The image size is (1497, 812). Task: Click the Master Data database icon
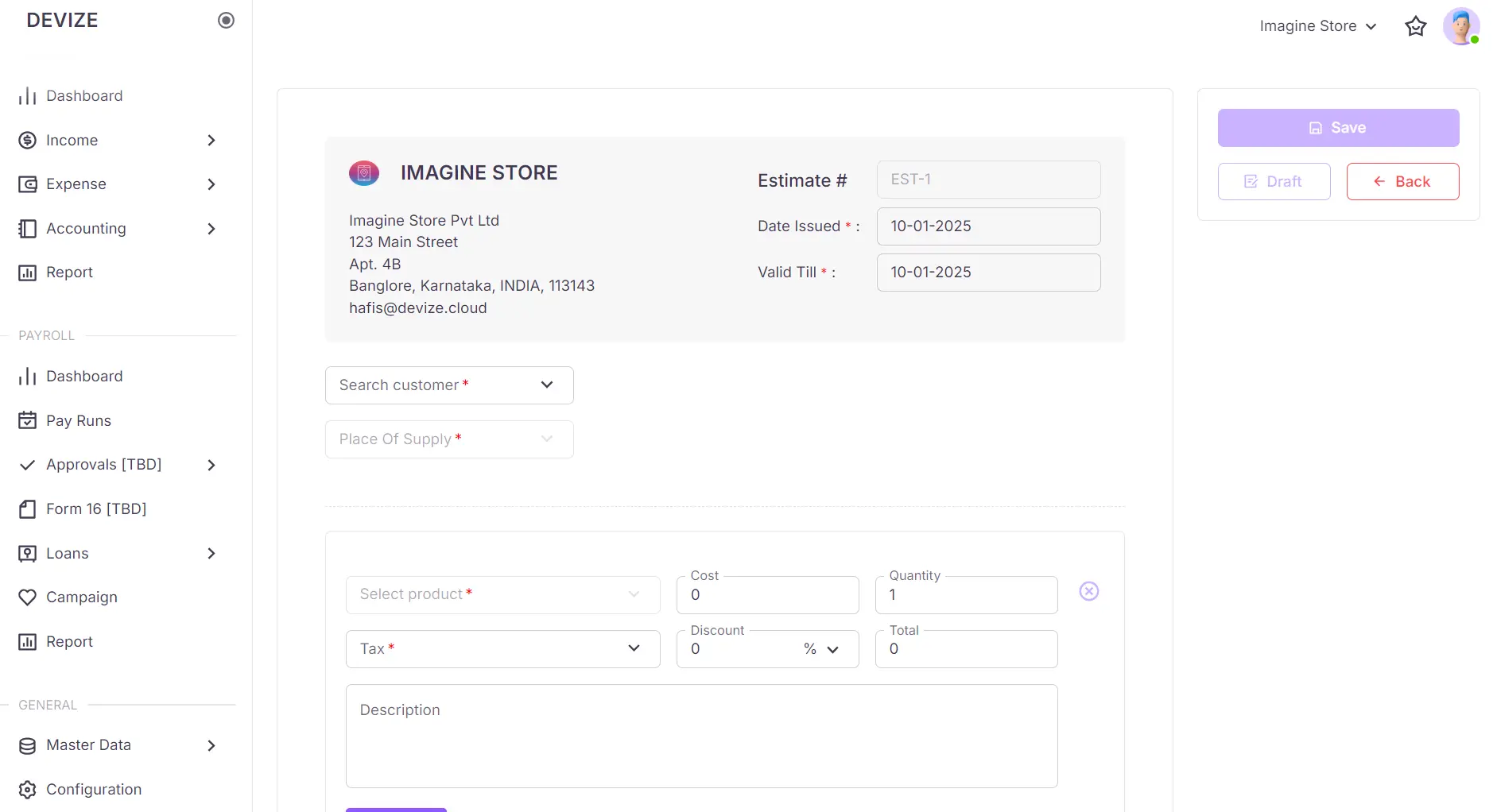pyautogui.click(x=28, y=745)
